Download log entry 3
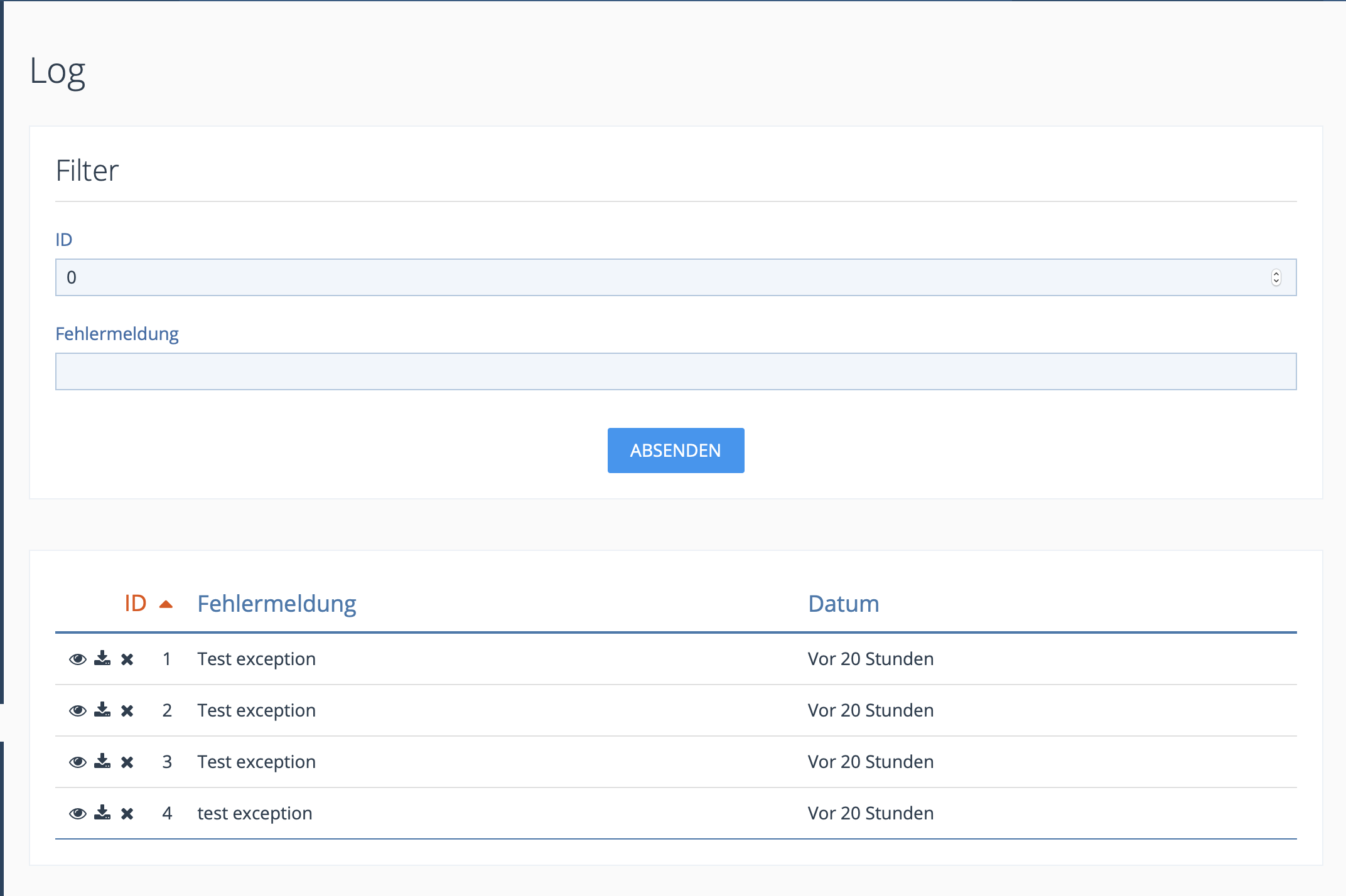 (x=102, y=762)
